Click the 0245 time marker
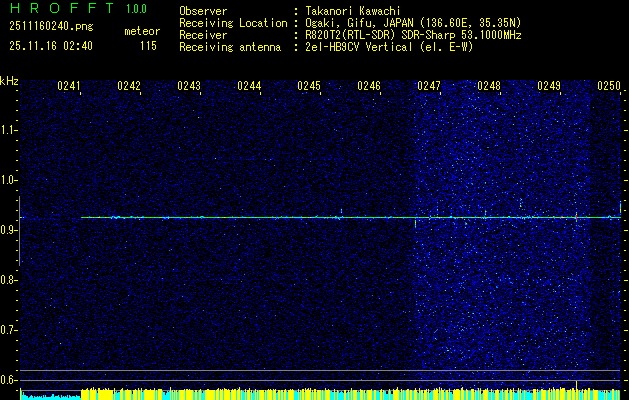Screen dimensions: 629x400 (x=309, y=86)
